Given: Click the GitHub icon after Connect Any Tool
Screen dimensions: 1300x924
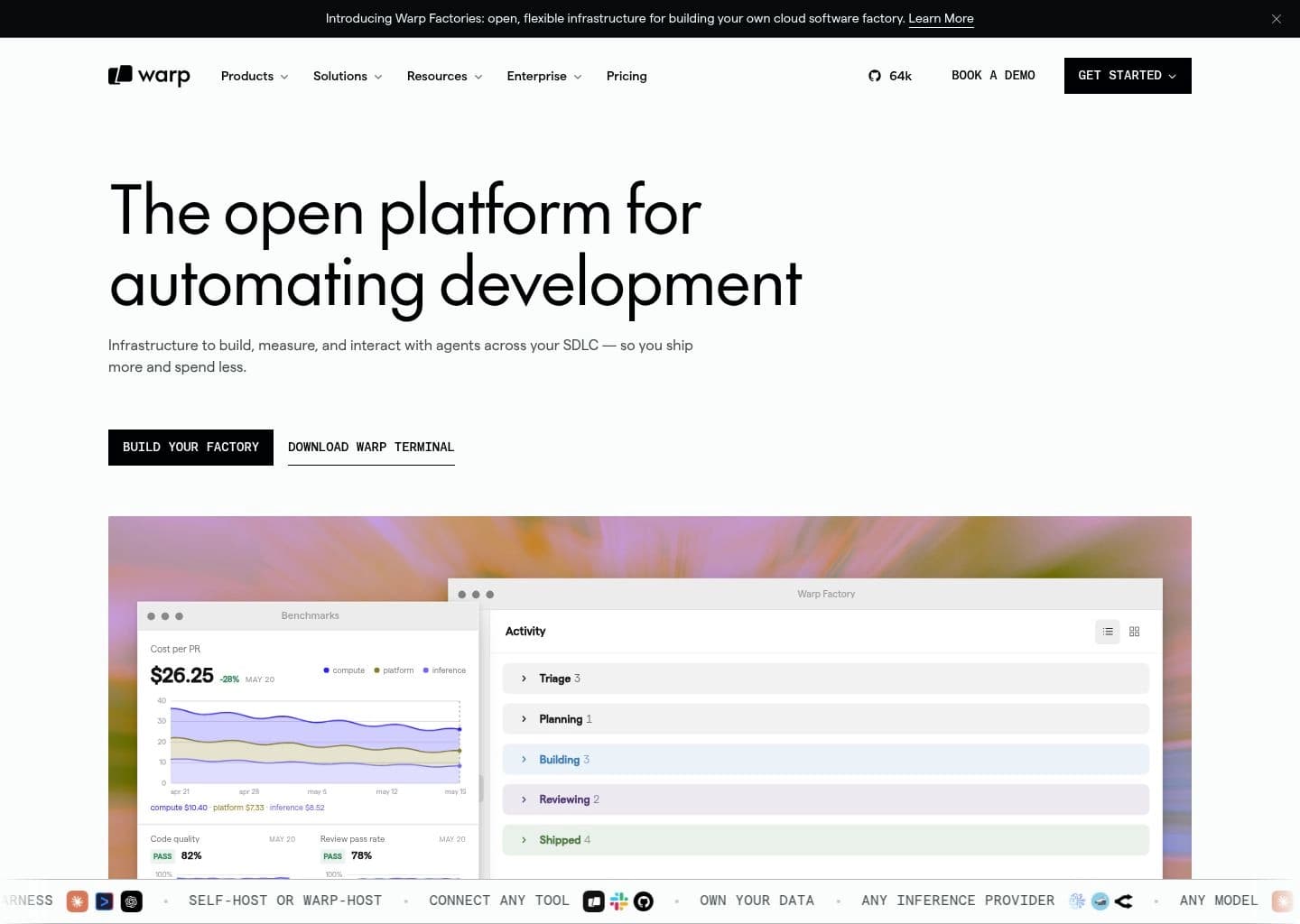Looking at the screenshot, I should [644, 901].
